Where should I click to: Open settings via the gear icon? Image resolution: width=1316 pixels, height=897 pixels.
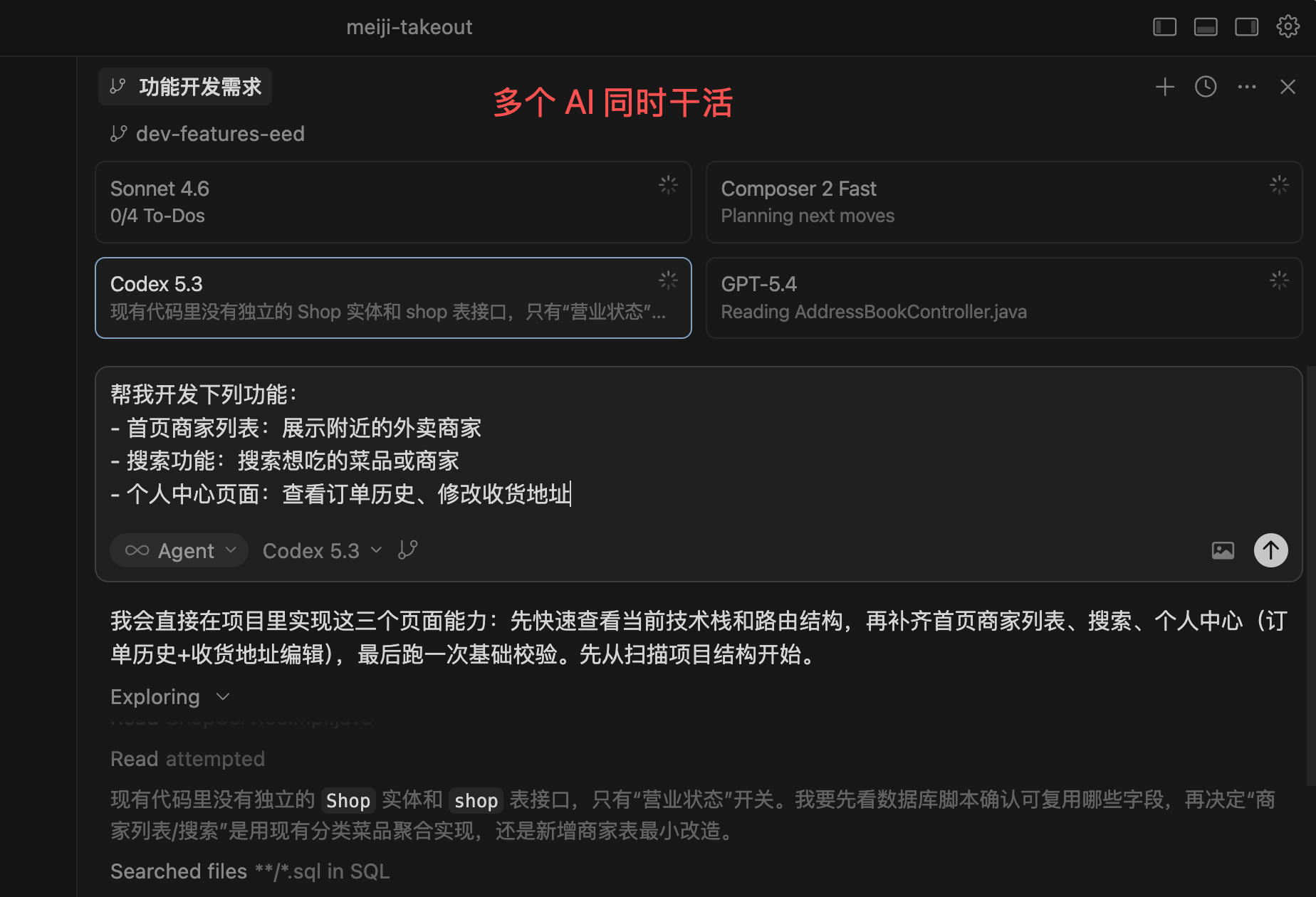click(x=1288, y=27)
